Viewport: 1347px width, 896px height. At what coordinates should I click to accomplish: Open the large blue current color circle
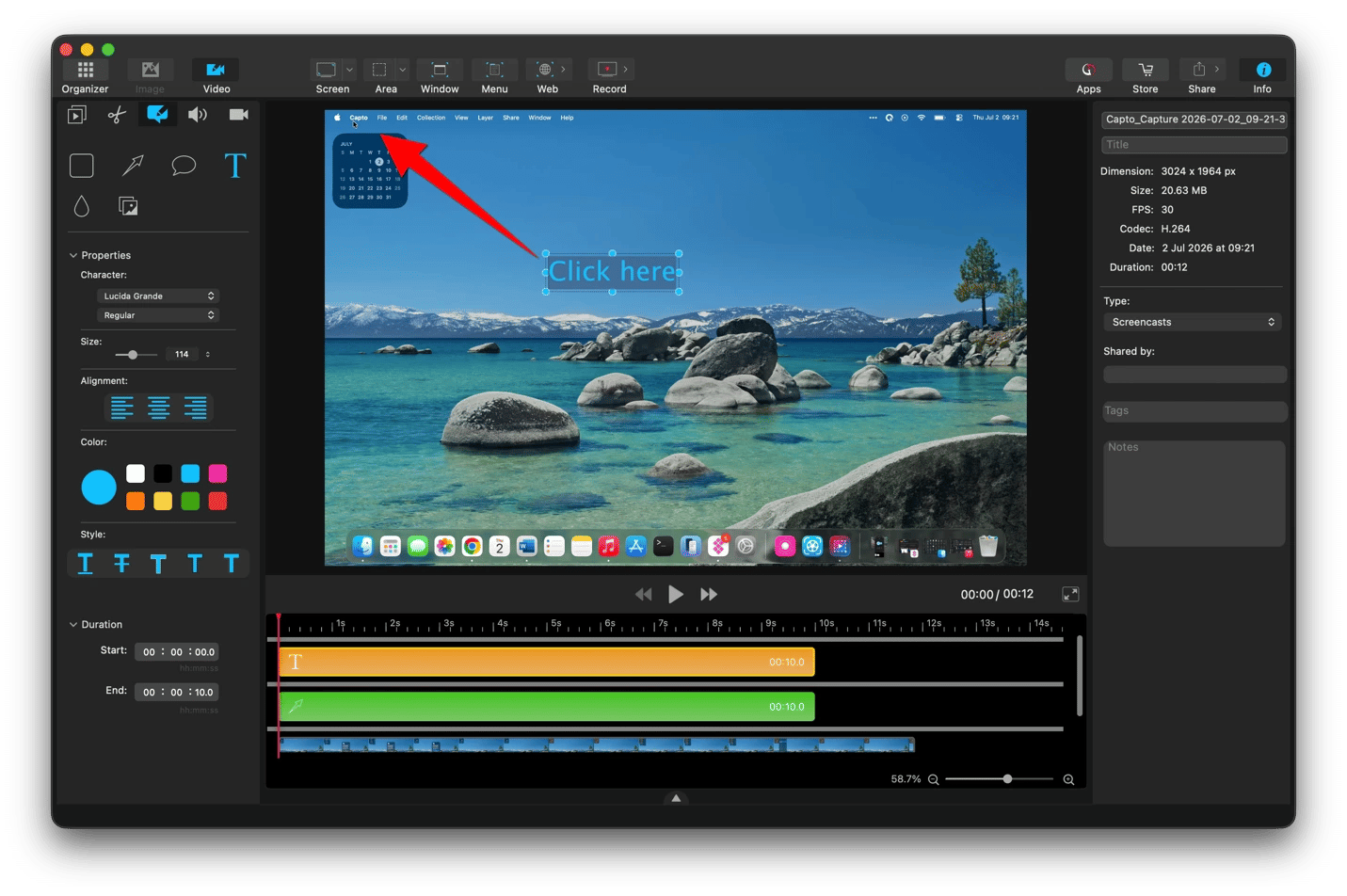pyautogui.click(x=99, y=487)
